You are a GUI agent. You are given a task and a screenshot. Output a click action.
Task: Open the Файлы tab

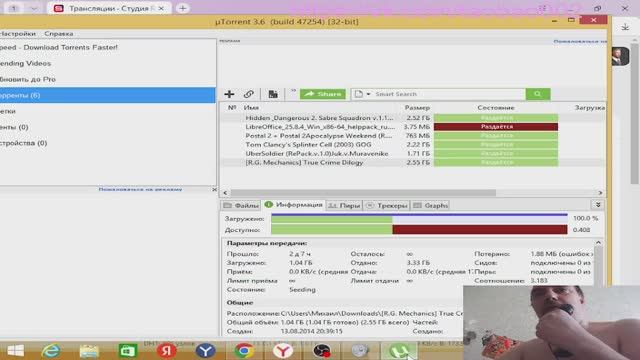pos(241,205)
